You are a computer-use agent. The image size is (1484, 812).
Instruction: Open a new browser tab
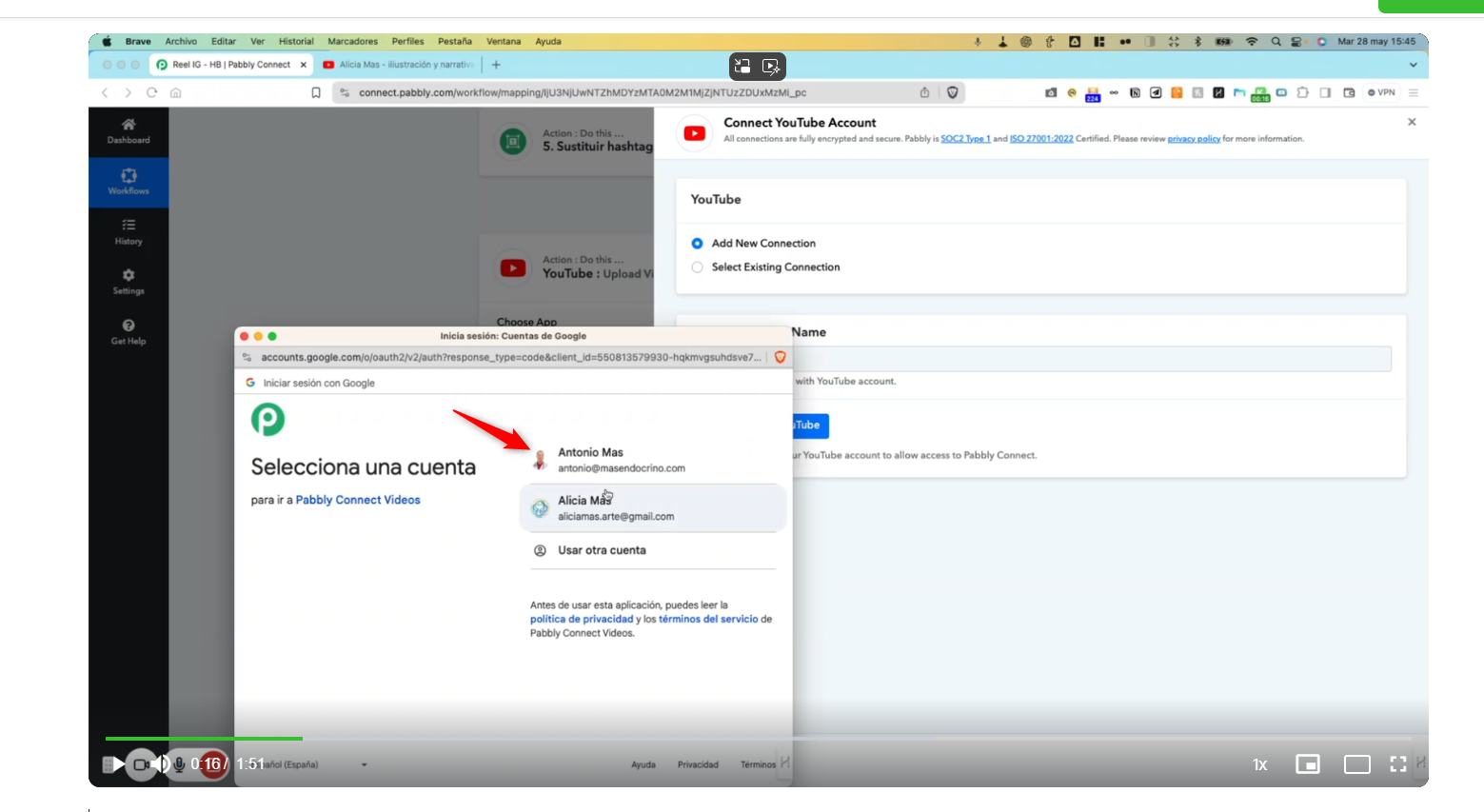click(x=496, y=65)
